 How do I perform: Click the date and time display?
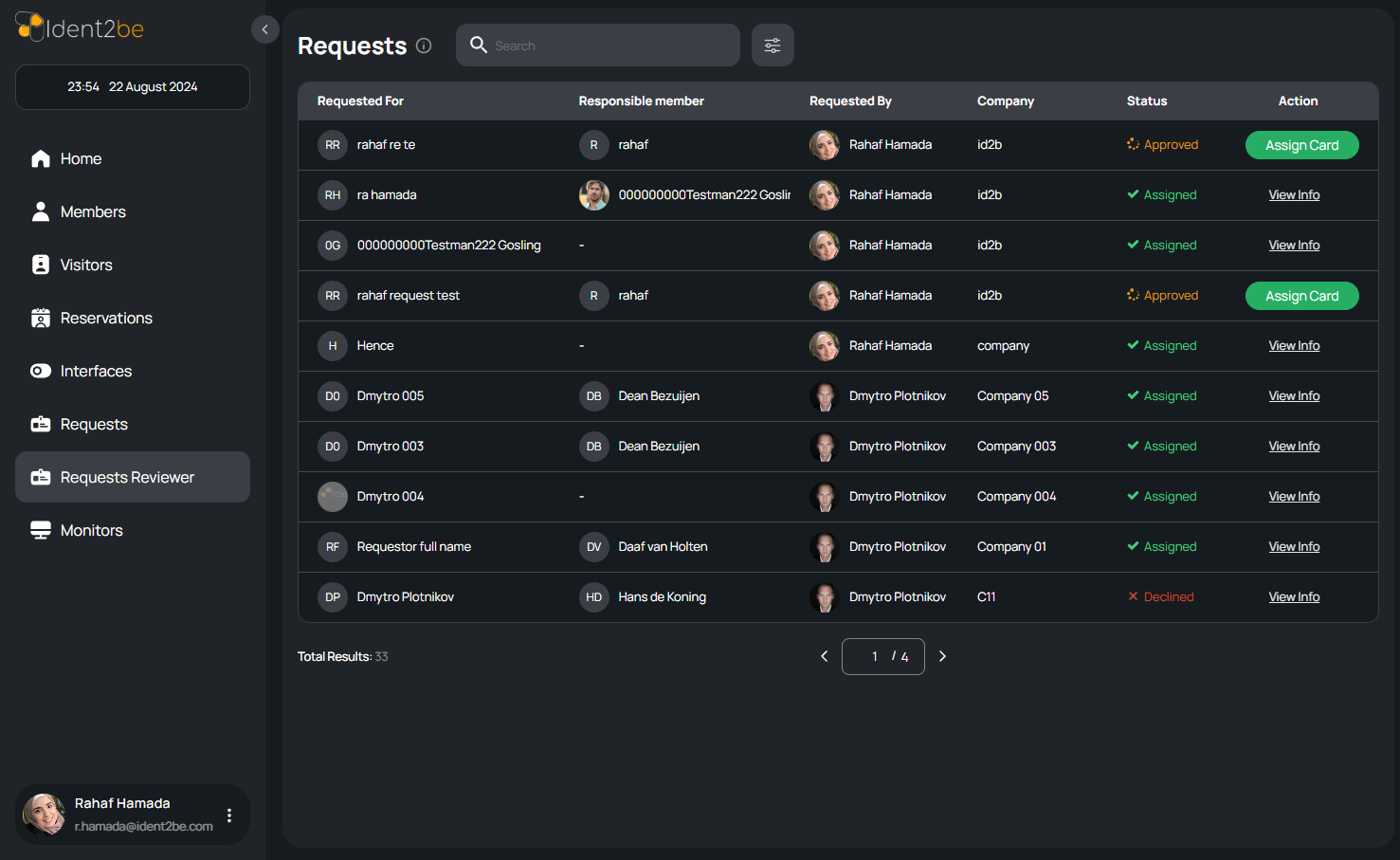[x=133, y=87]
